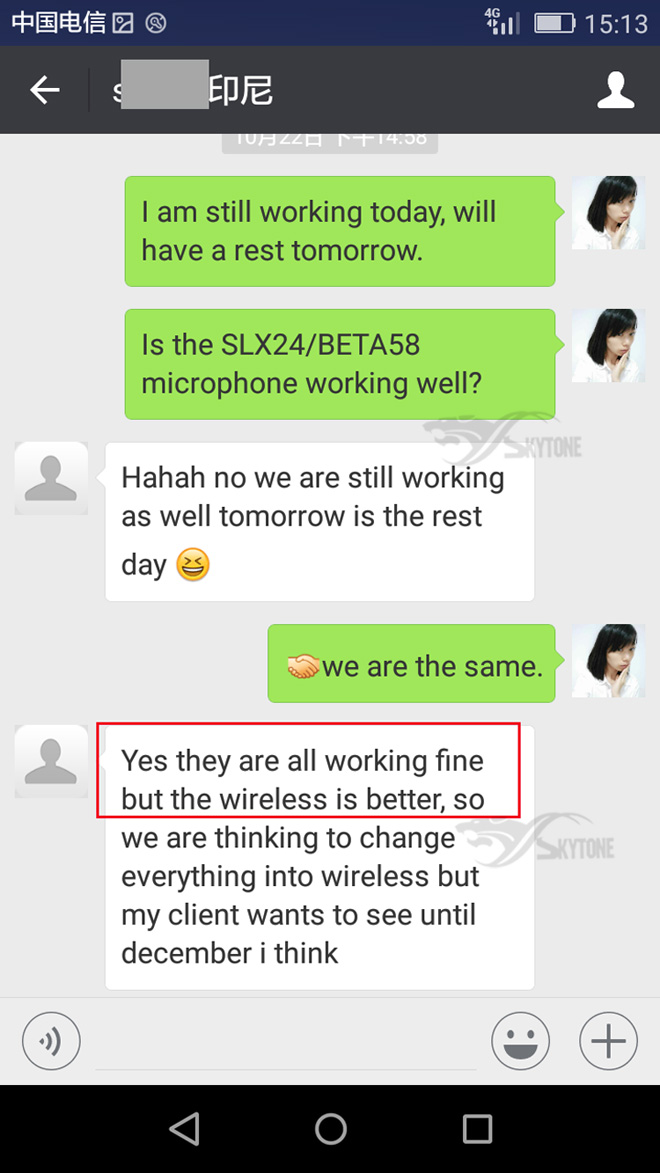
Task: Tap the Android recent apps square
Action: tap(477, 1128)
